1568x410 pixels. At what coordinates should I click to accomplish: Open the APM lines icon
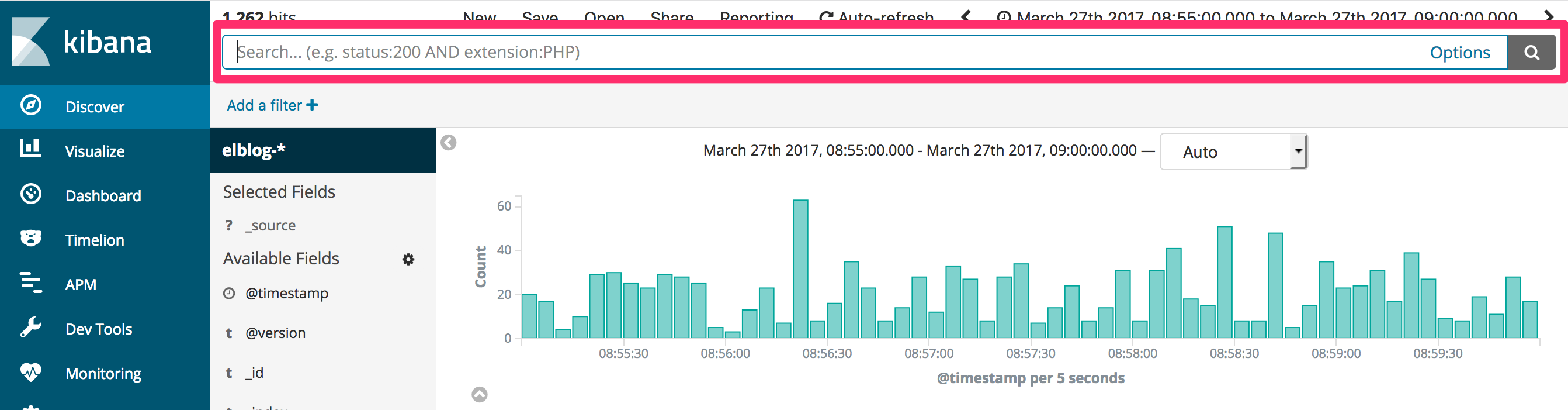[30, 282]
